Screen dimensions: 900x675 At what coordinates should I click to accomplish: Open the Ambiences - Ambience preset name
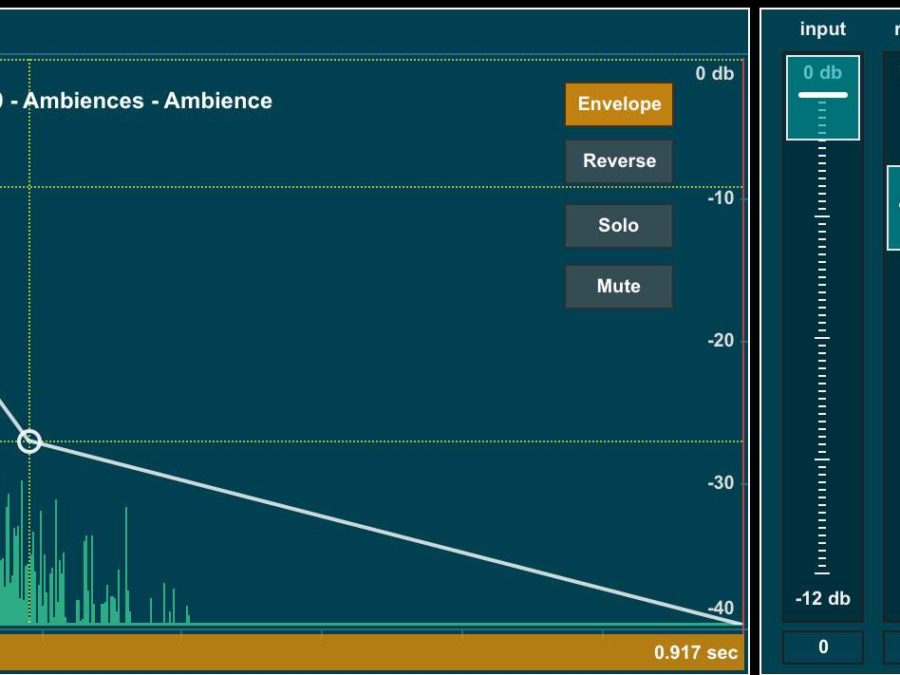140,101
